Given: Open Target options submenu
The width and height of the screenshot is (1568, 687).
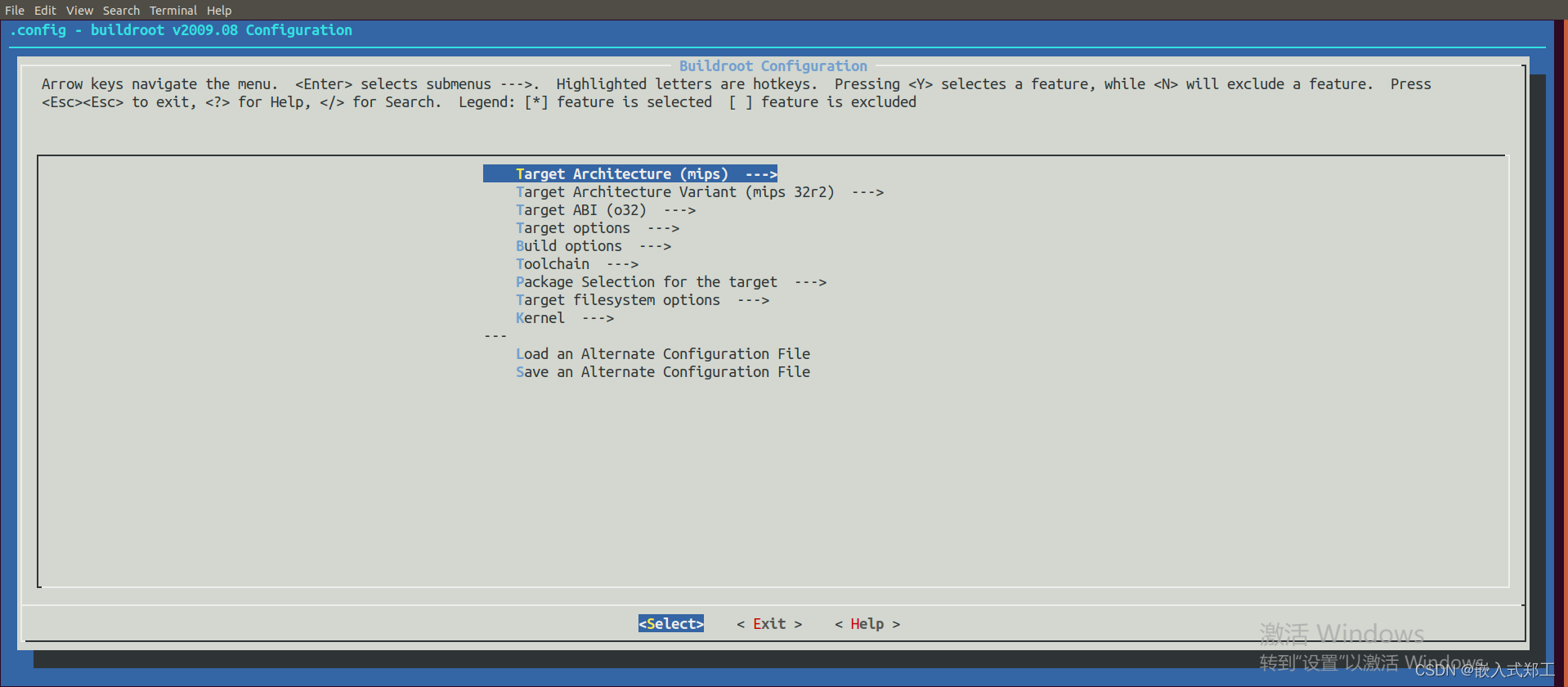Looking at the screenshot, I should tap(598, 227).
